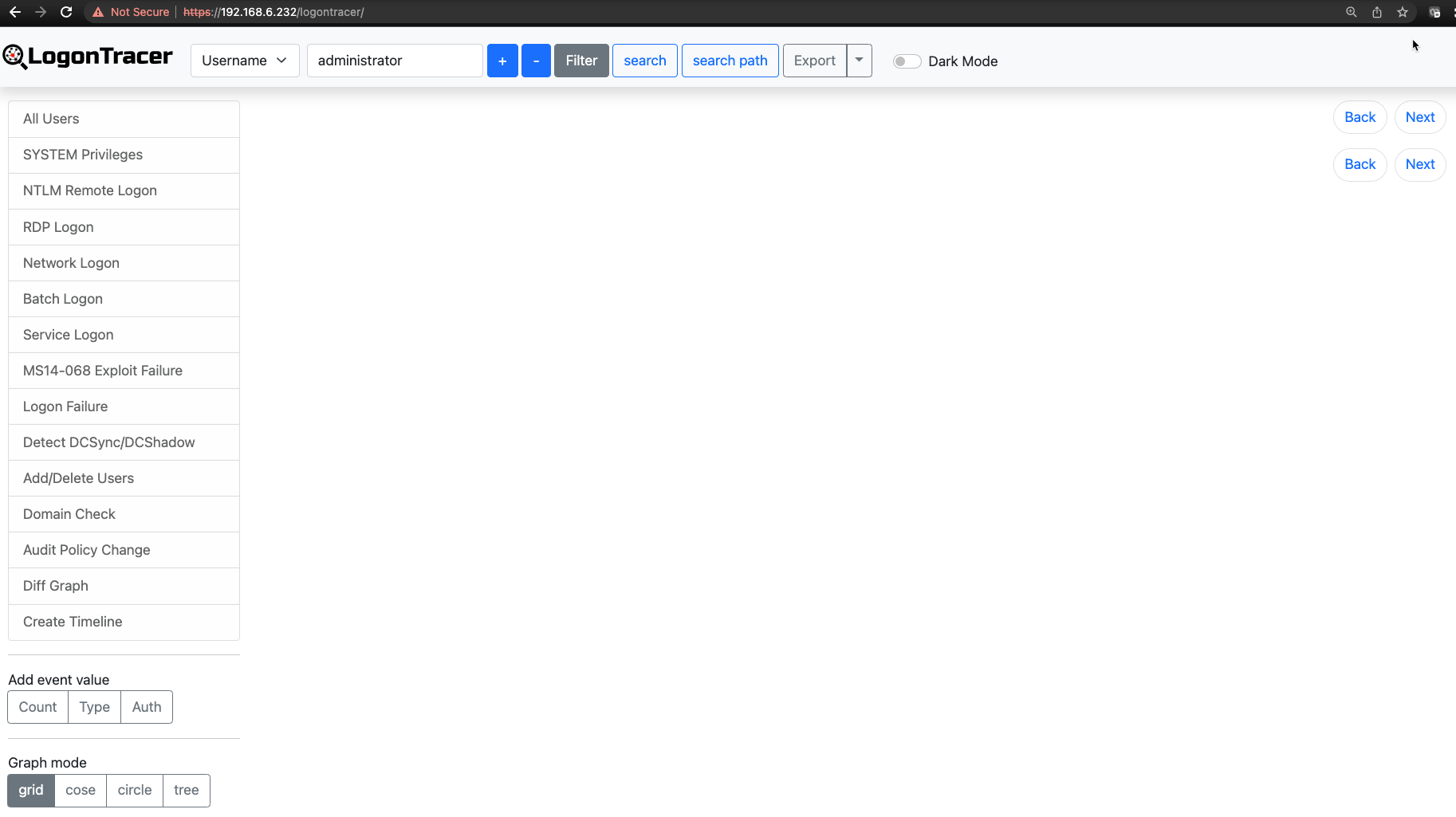Select circle graph mode

(135, 791)
